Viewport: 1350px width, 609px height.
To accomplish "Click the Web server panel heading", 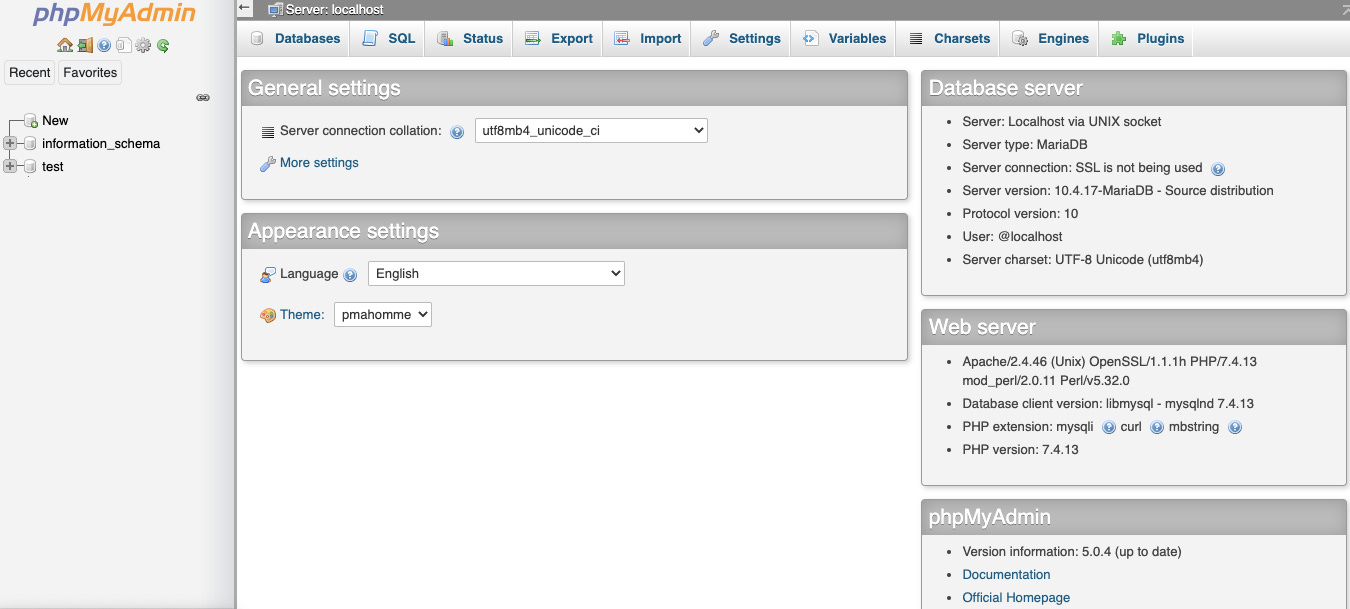I will coord(982,327).
